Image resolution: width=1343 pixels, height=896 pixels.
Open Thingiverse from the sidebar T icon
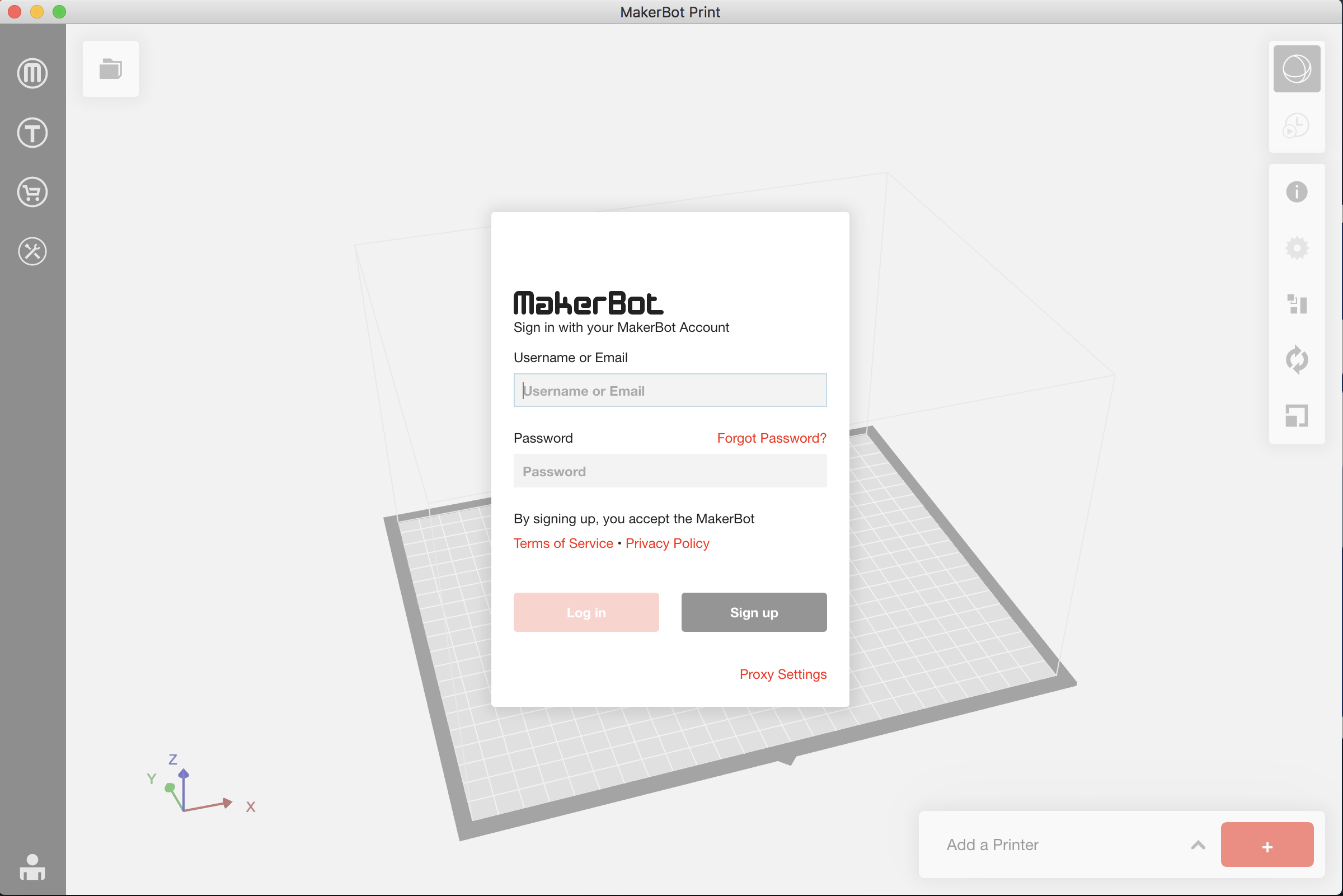[32, 133]
